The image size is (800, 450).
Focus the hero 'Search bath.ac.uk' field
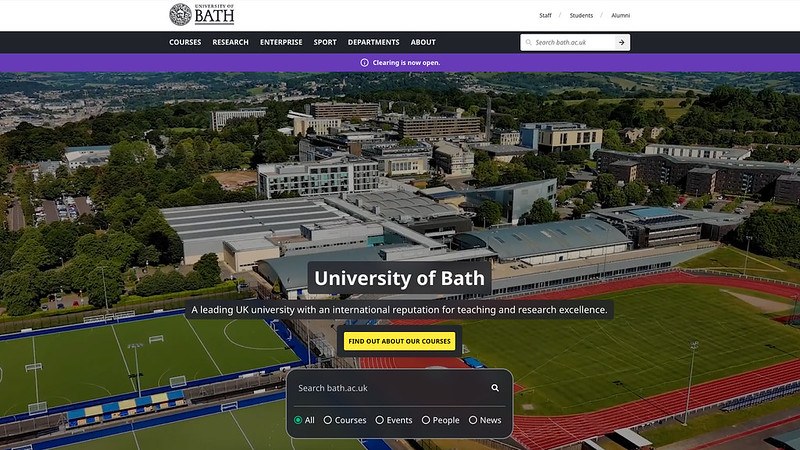[390, 388]
